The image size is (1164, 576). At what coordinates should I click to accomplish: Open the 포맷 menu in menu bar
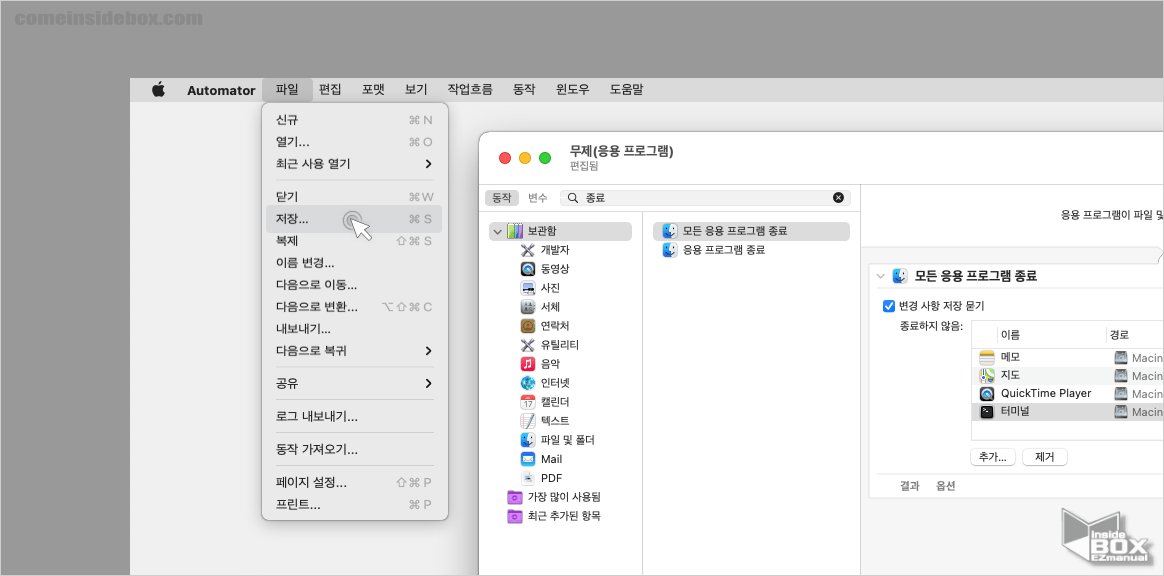click(x=373, y=90)
